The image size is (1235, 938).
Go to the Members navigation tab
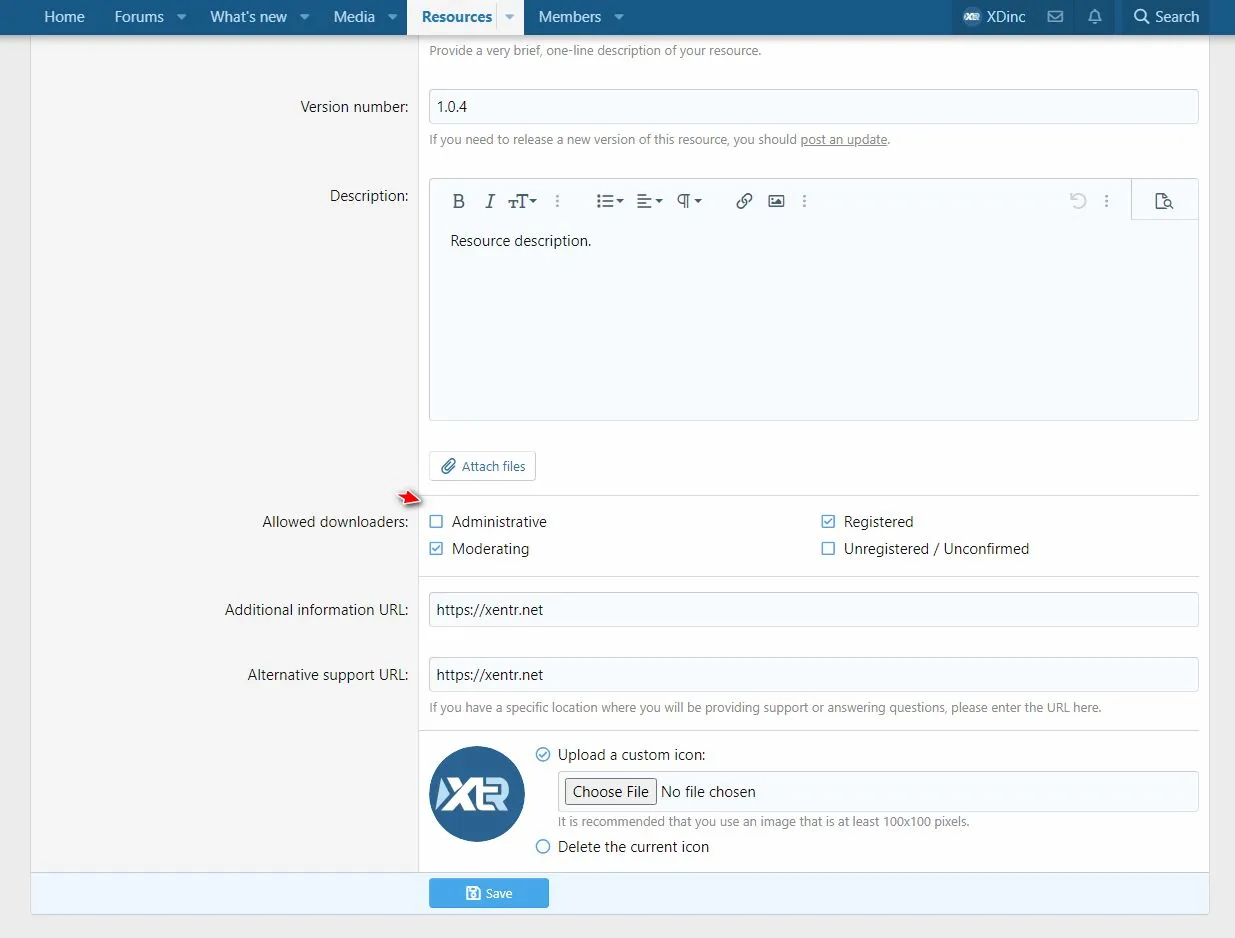569,17
